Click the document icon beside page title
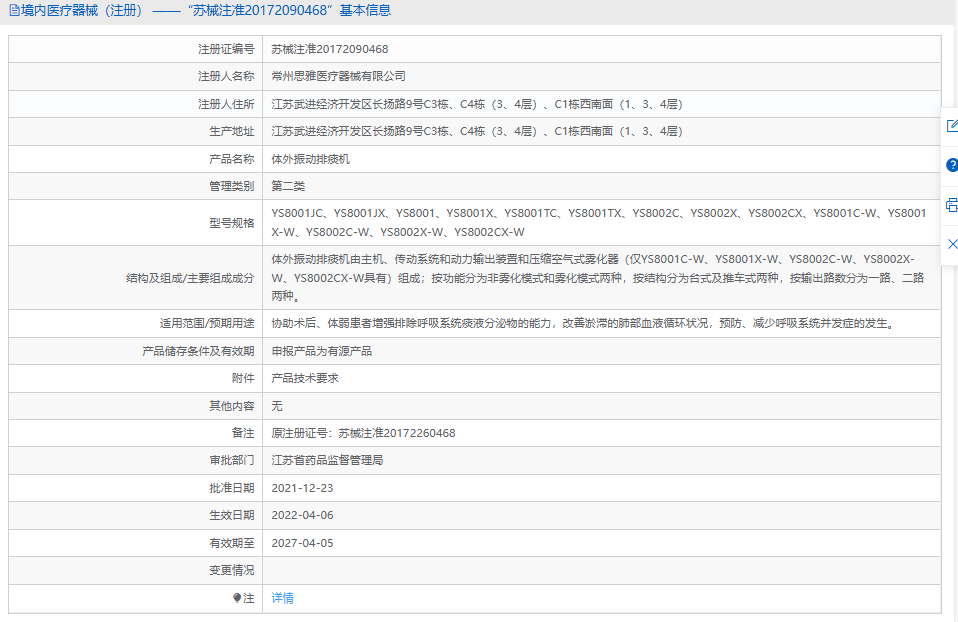958x622 pixels. click(14, 11)
